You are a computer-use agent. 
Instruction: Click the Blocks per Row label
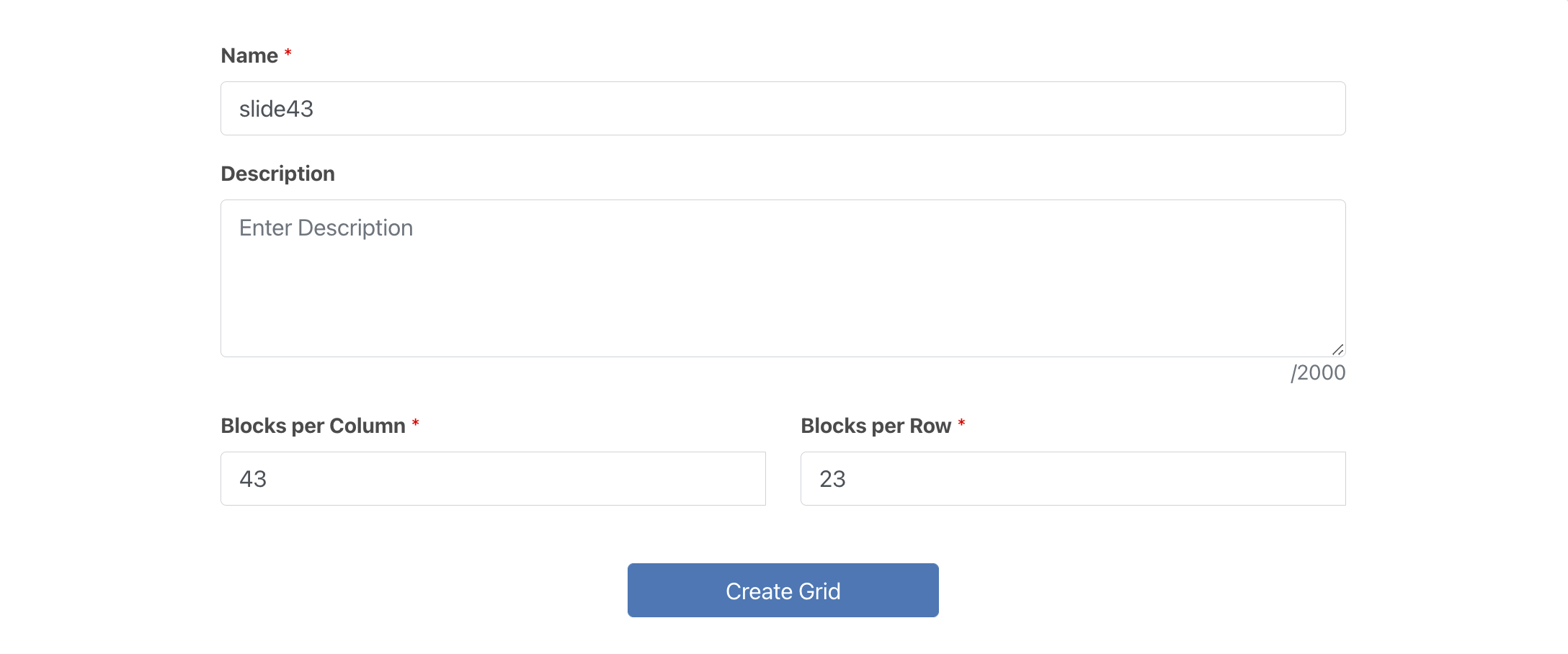(876, 426)
